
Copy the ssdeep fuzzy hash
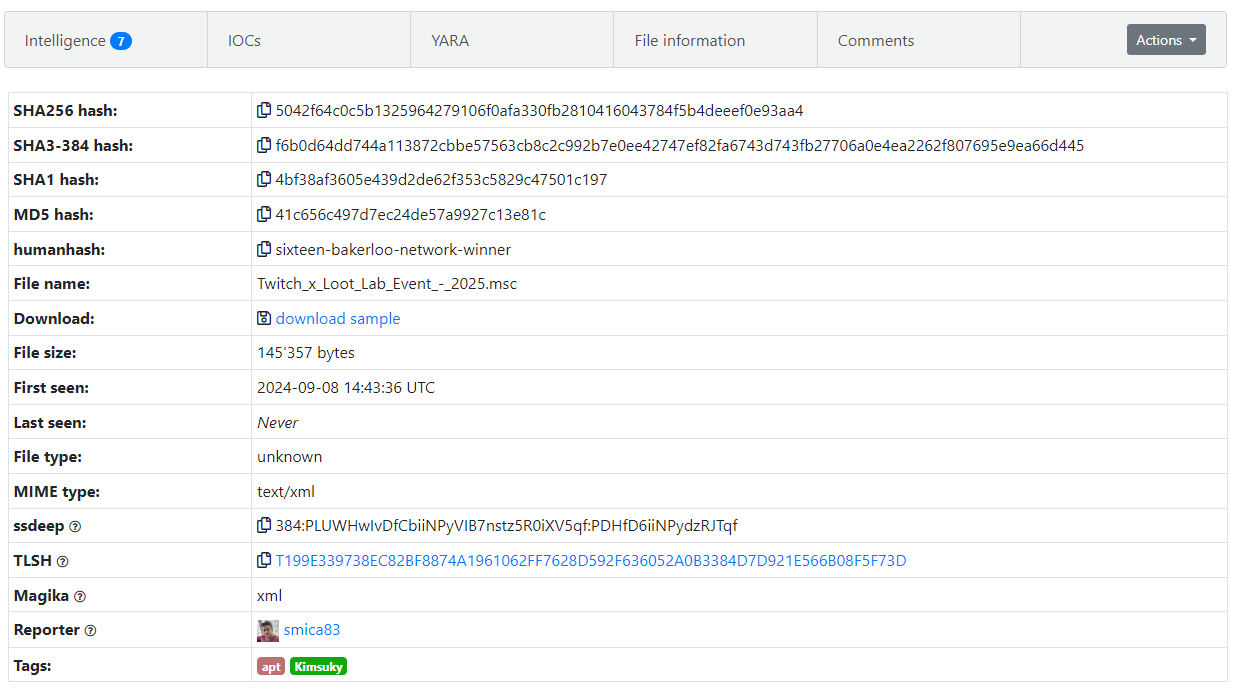click(x=264, y=525)
